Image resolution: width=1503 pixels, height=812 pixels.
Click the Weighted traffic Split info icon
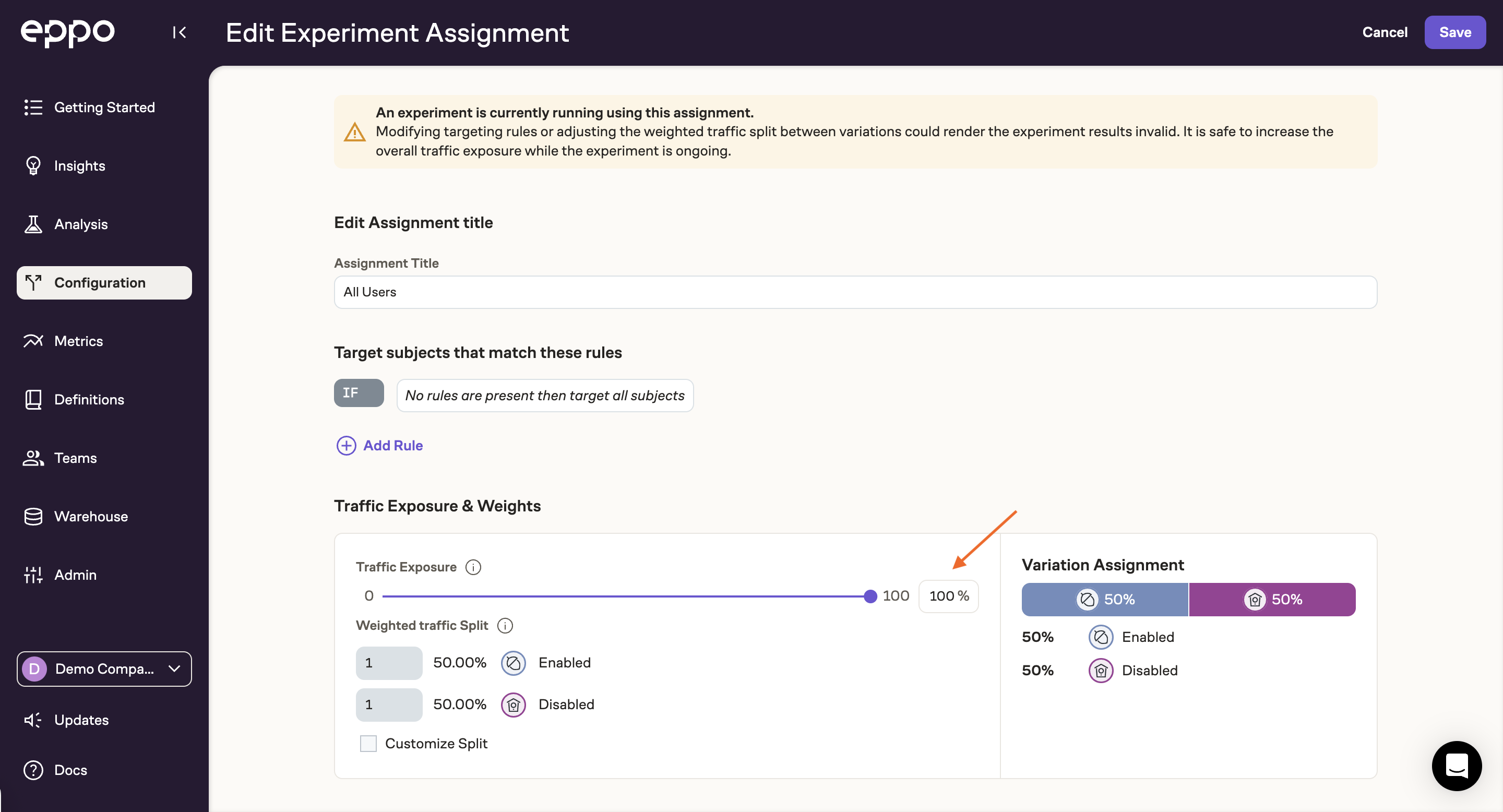point(505,625)
